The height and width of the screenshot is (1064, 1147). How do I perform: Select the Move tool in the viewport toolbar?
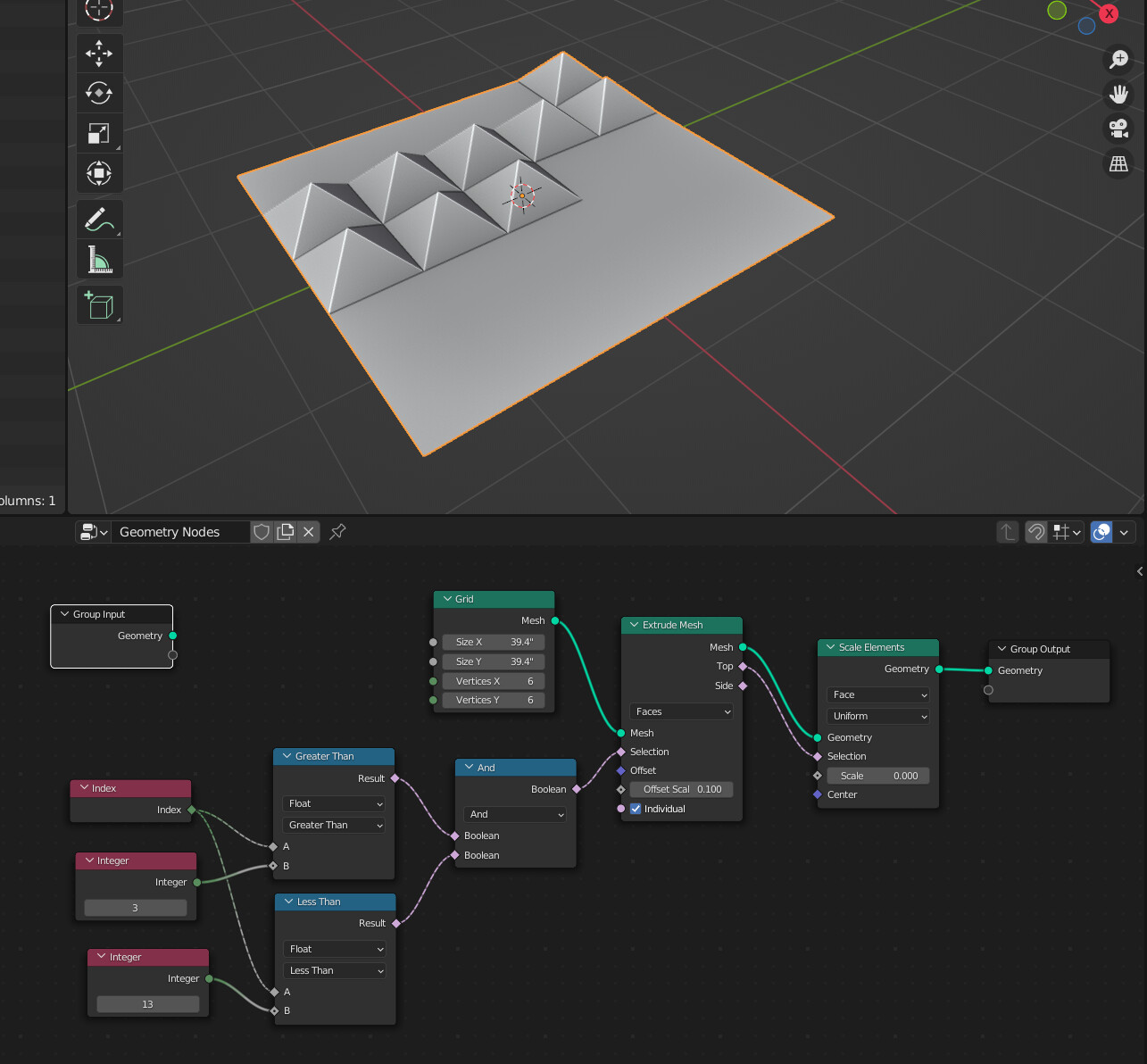[x=98, y=54]
